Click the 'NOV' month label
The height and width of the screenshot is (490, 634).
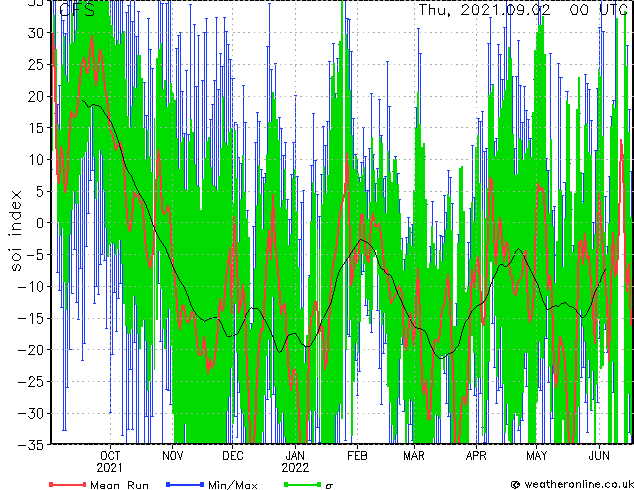173,456
